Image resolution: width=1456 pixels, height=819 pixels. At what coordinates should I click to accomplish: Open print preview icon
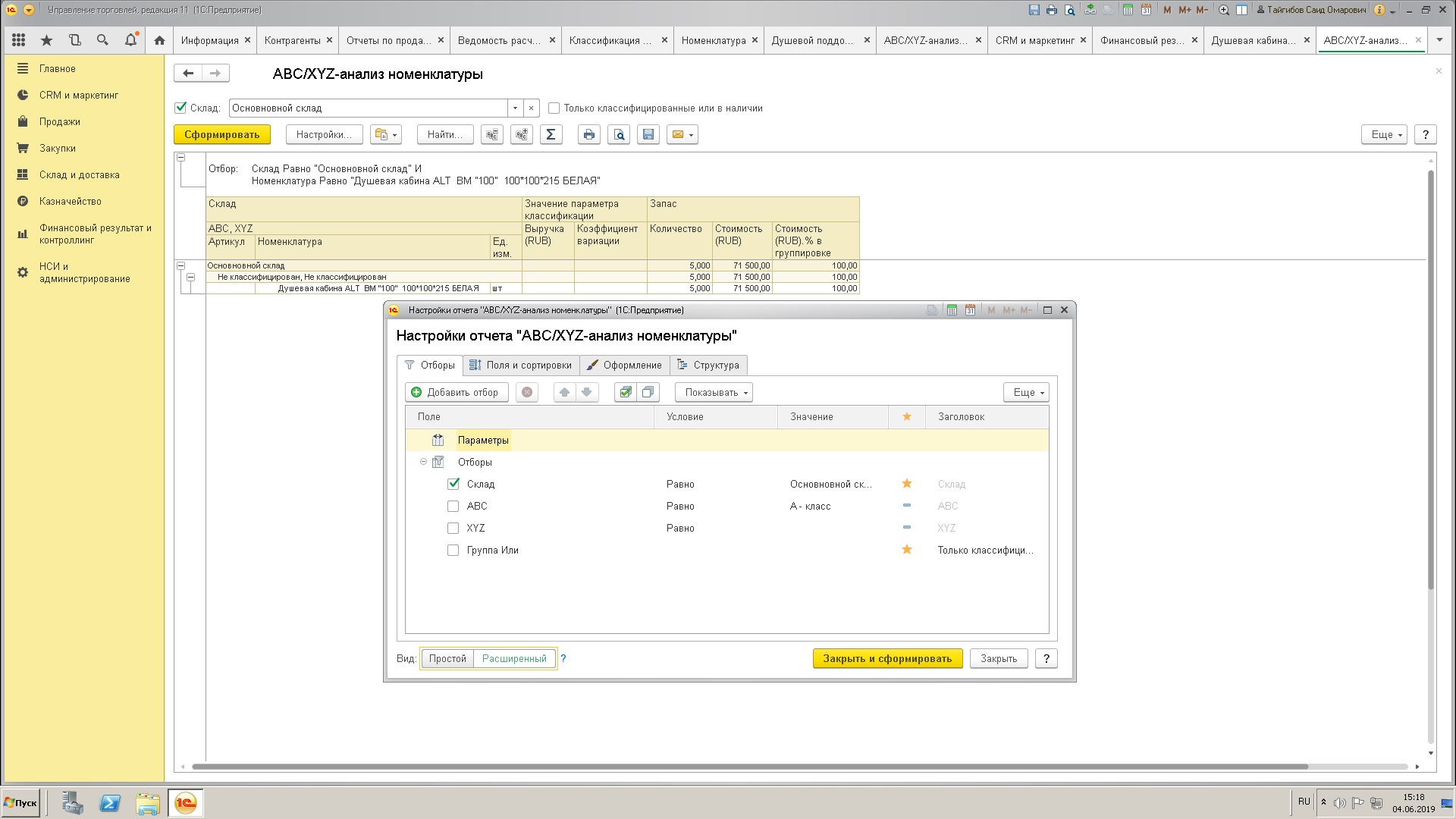(620, 134)
